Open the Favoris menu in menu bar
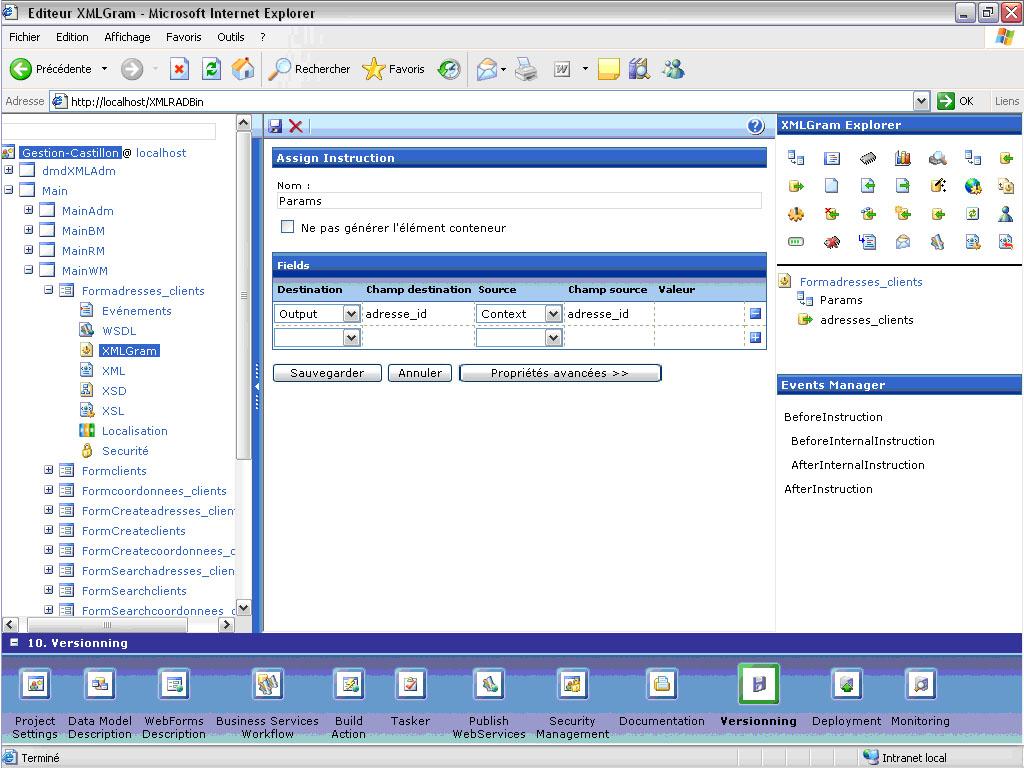 click(x=183, y=37)
